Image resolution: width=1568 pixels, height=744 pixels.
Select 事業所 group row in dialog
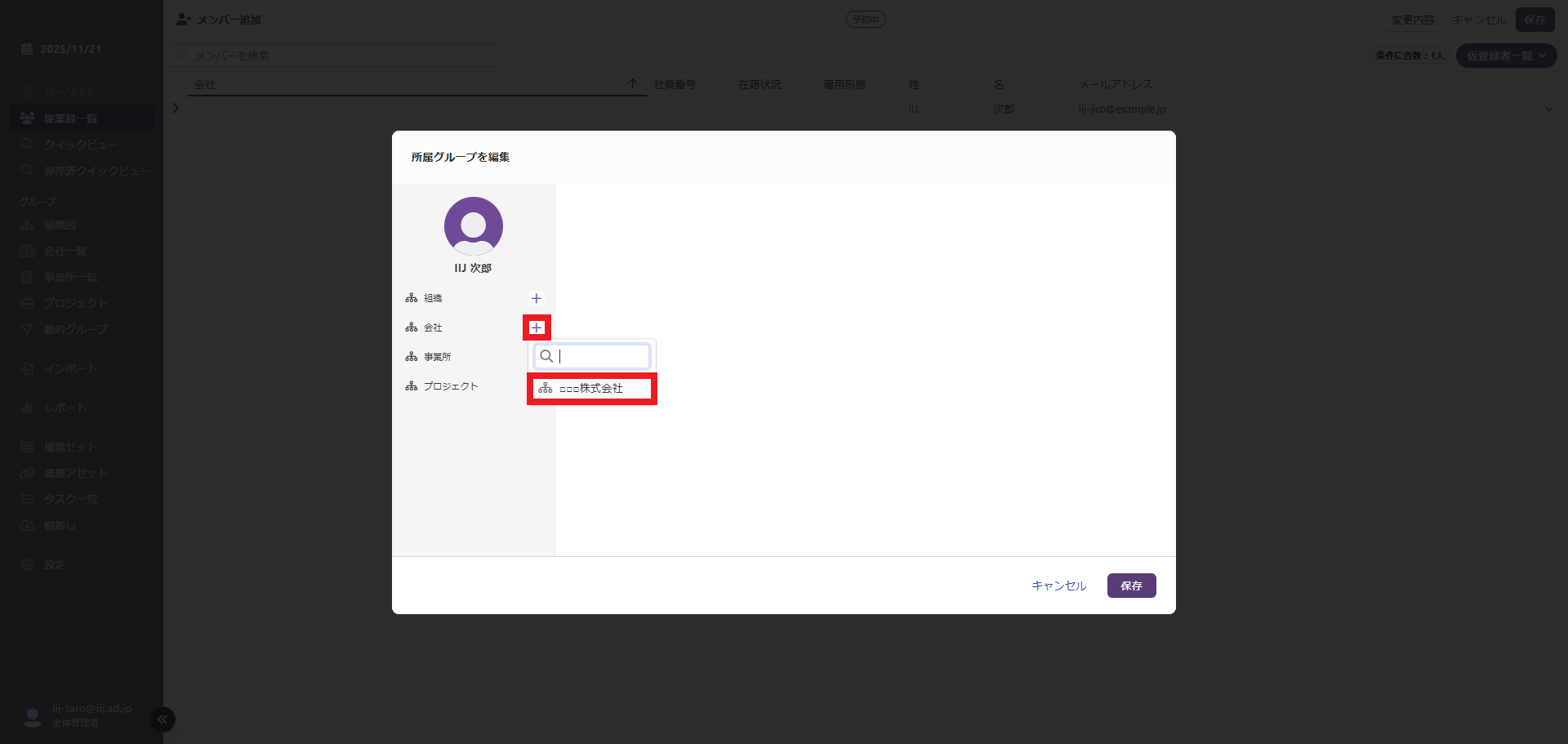[437, 357]
